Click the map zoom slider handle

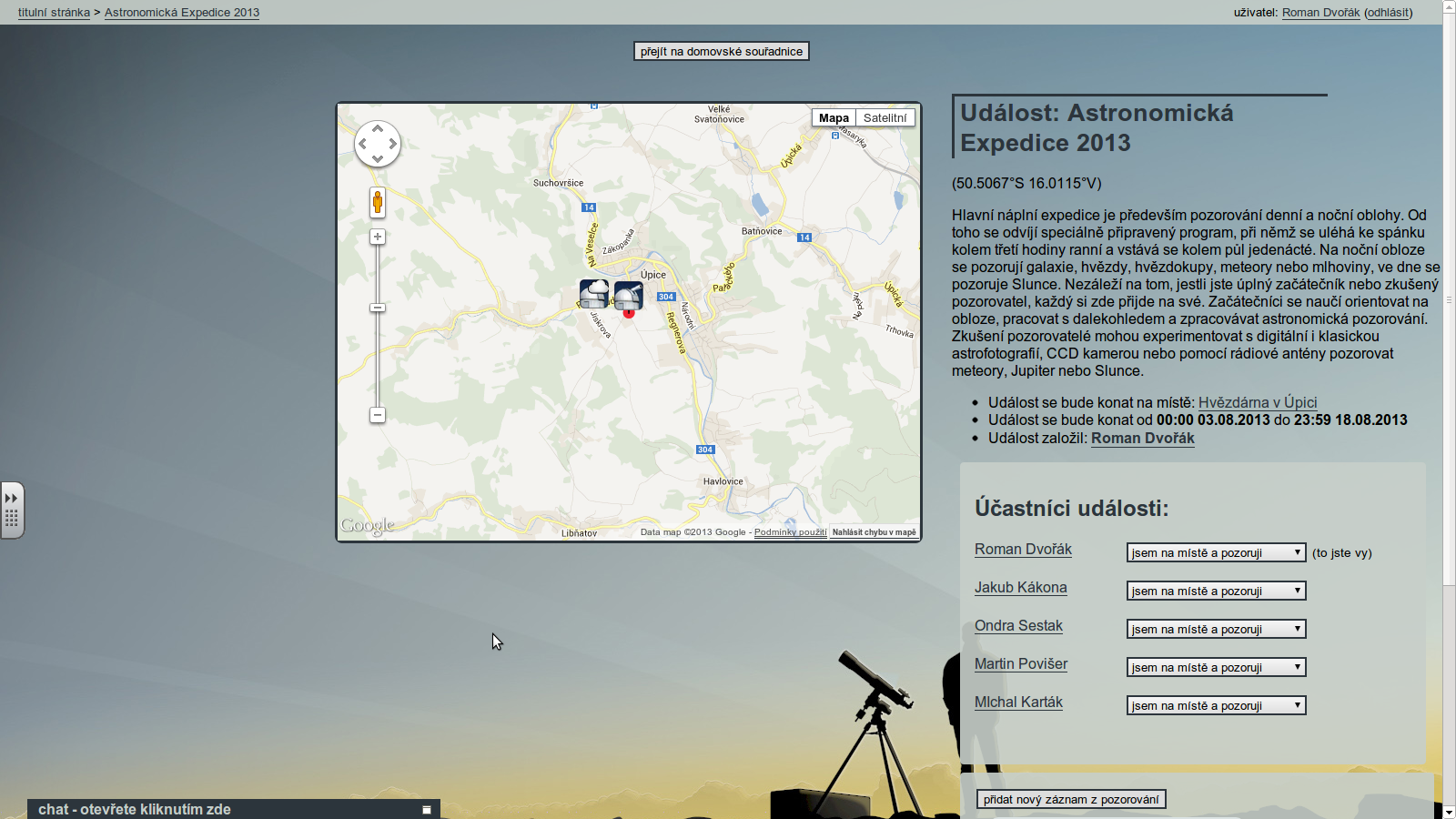point(378,308)
